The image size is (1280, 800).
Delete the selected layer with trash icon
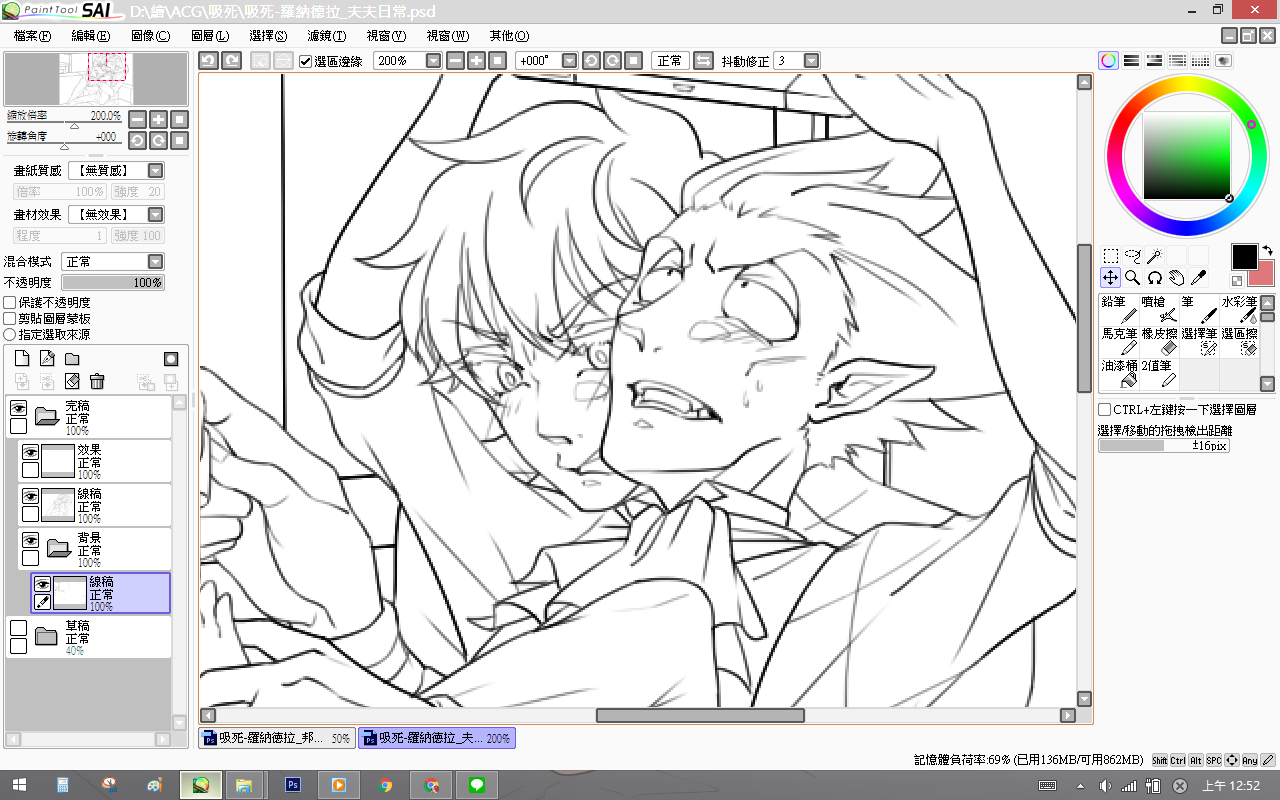point(97,381)
